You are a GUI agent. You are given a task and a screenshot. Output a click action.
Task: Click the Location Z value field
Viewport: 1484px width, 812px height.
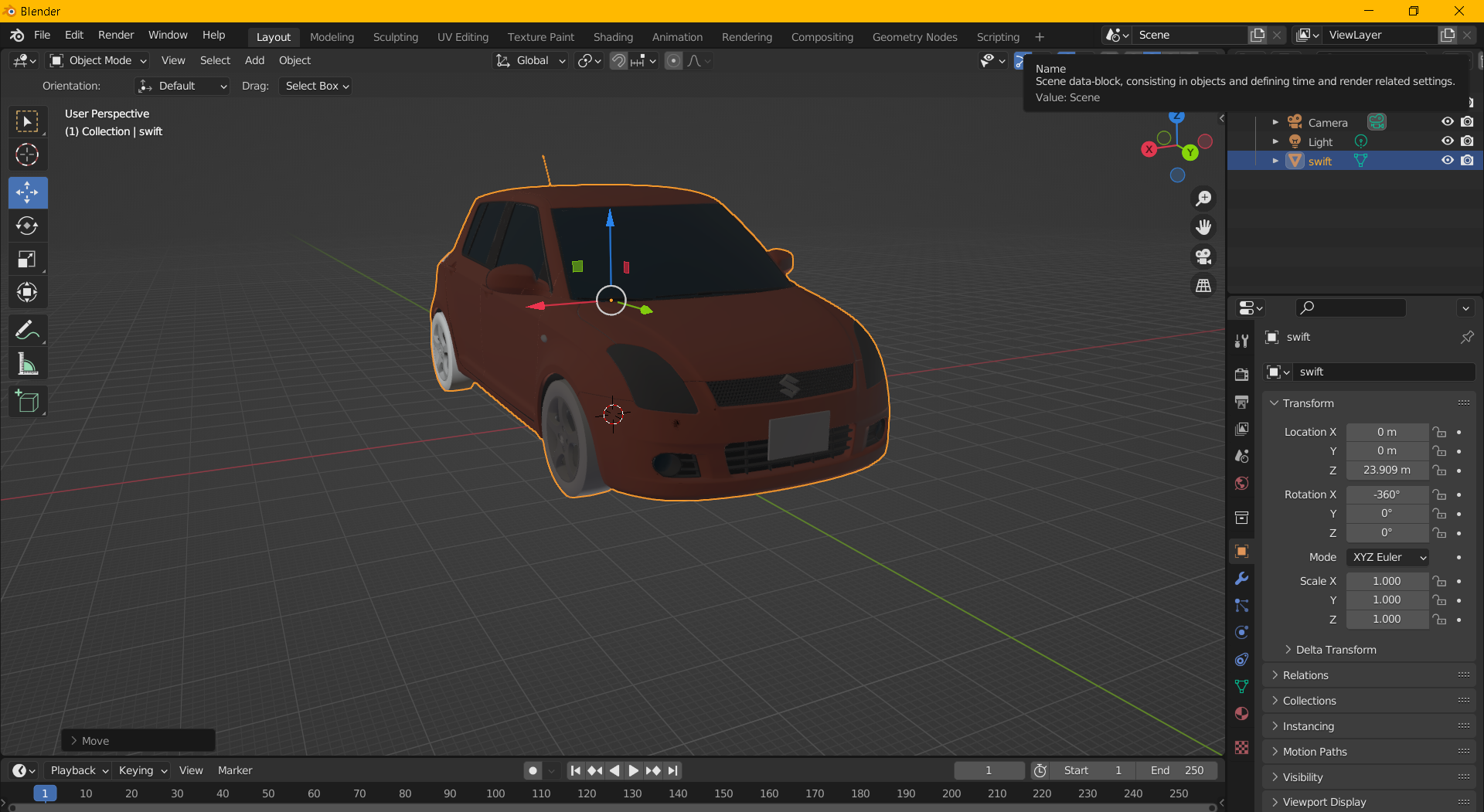[x=1387, y=470]
